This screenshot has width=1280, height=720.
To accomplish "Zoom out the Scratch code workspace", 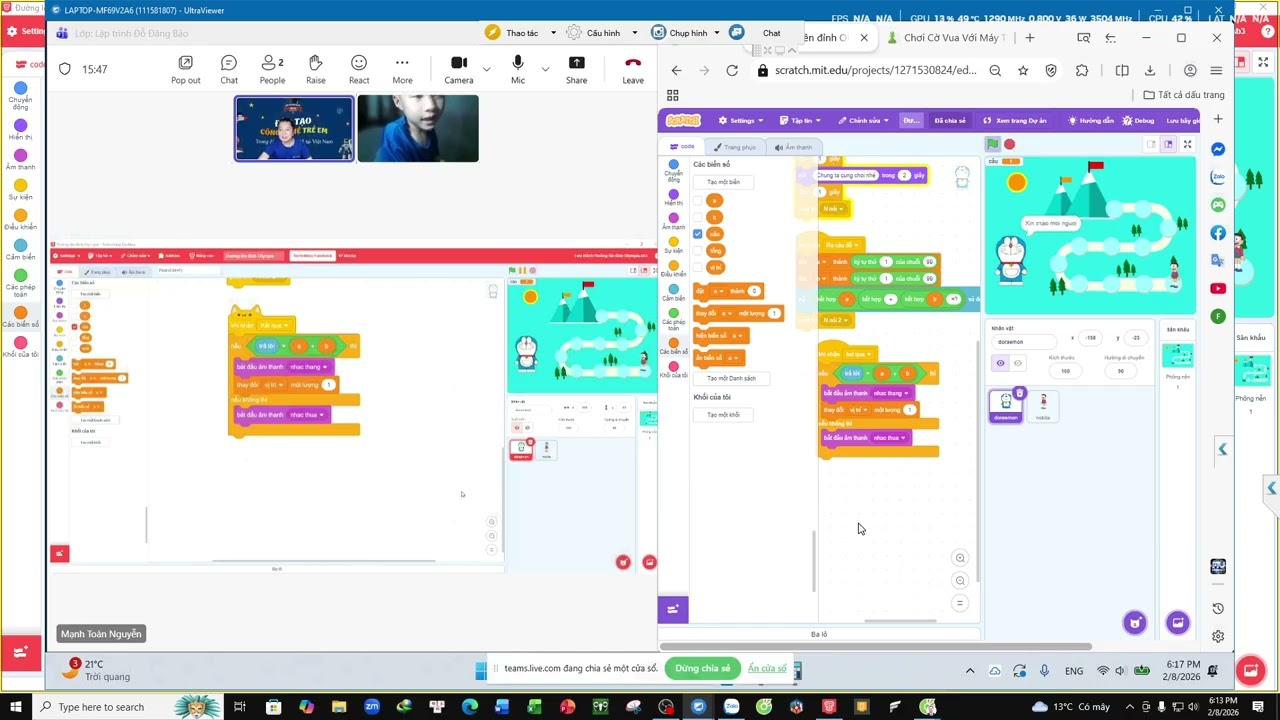I will point(960,581).
